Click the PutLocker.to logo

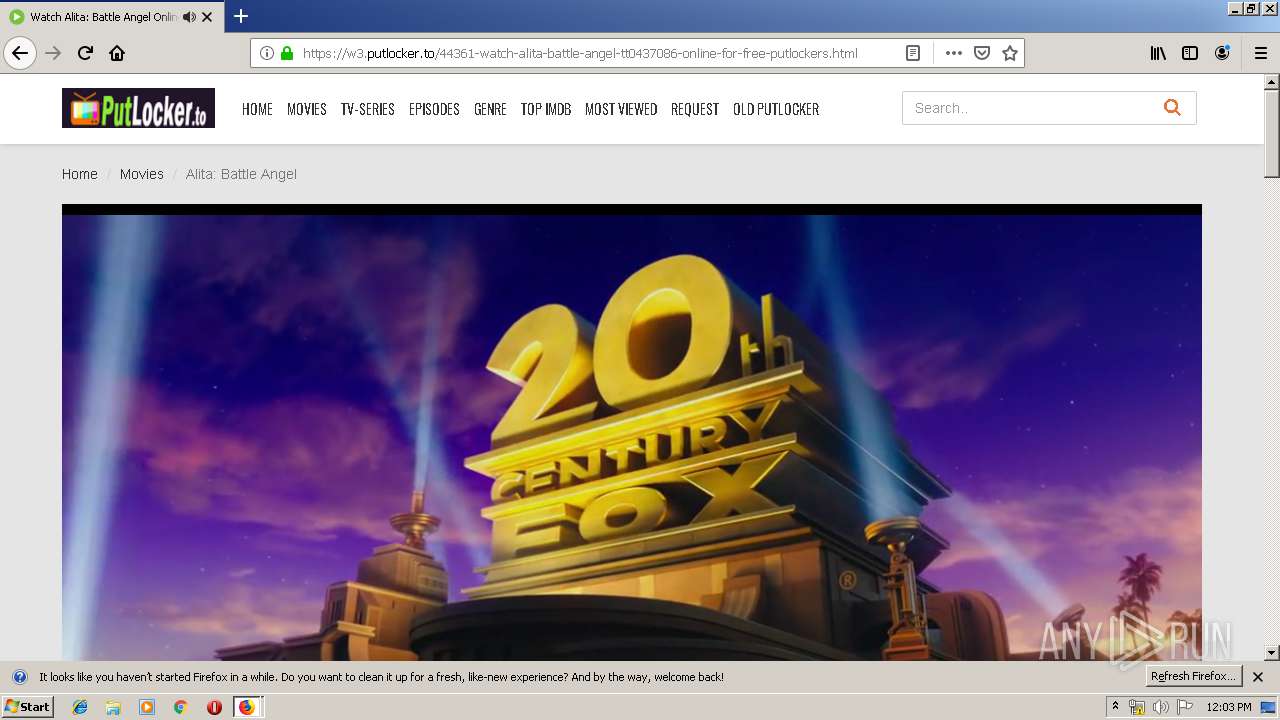[x=138, y=108]
